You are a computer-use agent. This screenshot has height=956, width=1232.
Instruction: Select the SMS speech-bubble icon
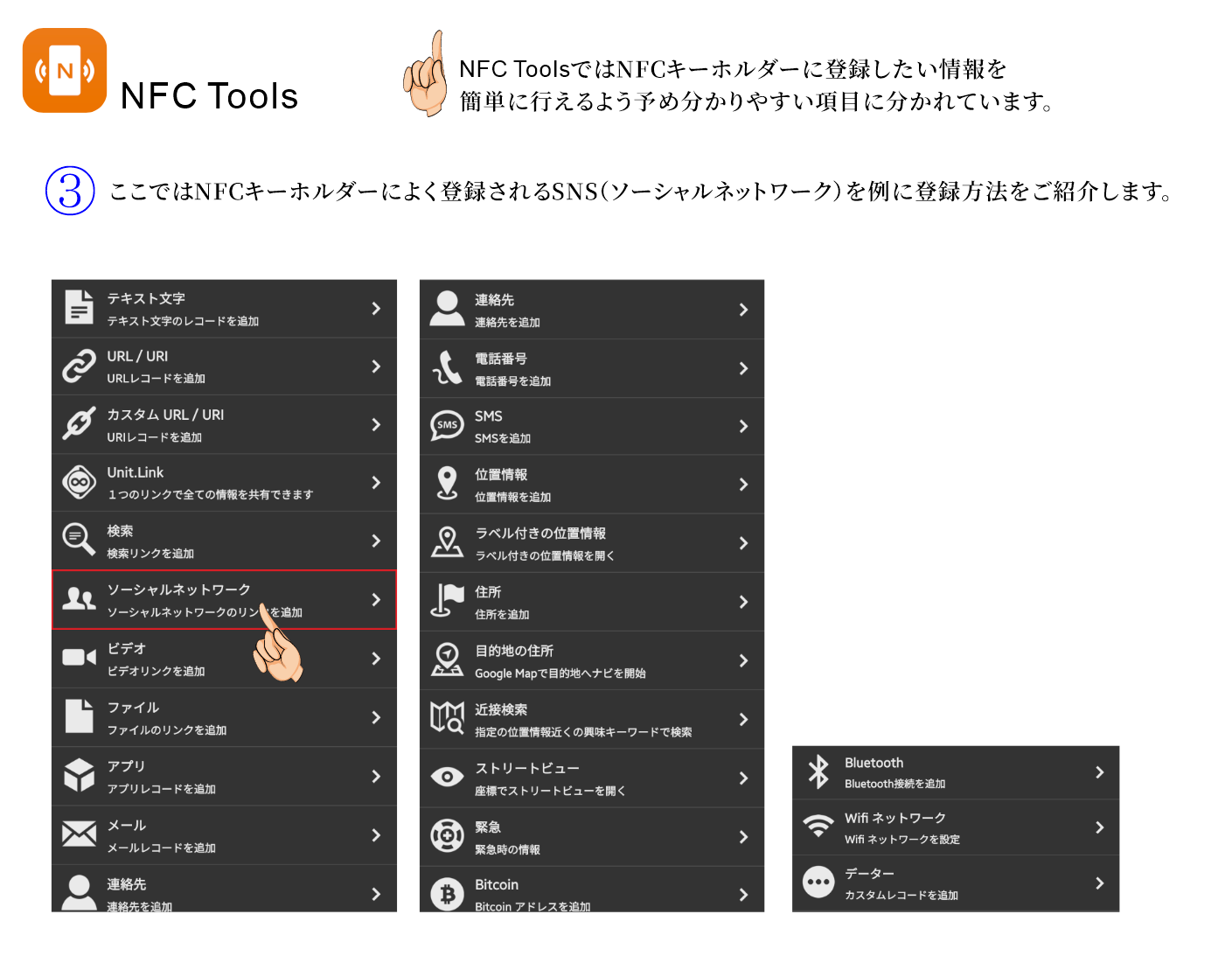(x=447, y=425)
